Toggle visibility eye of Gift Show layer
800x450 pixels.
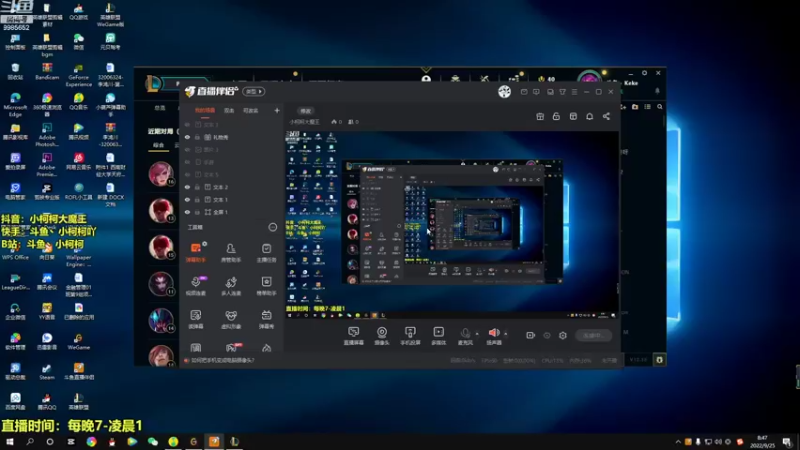coord(187,137)
